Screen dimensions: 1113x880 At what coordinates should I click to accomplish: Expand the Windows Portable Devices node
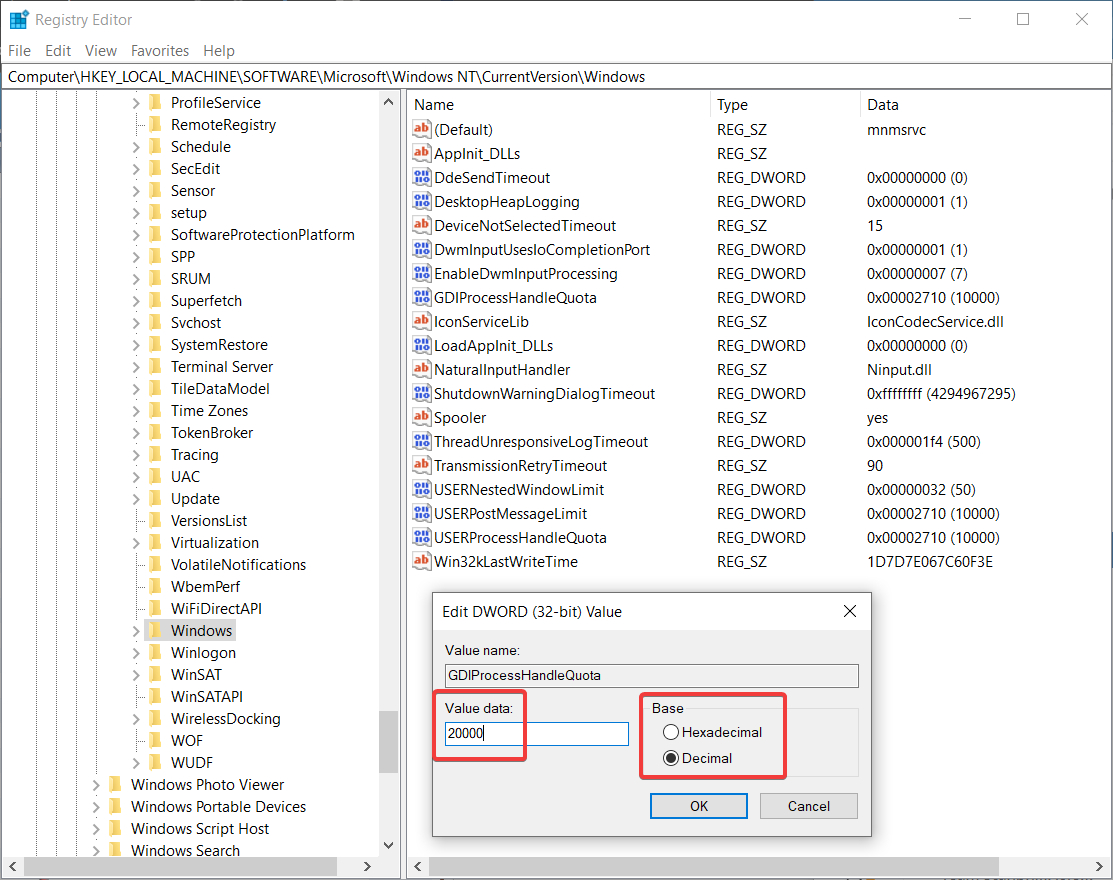click(x=97, y=807)
